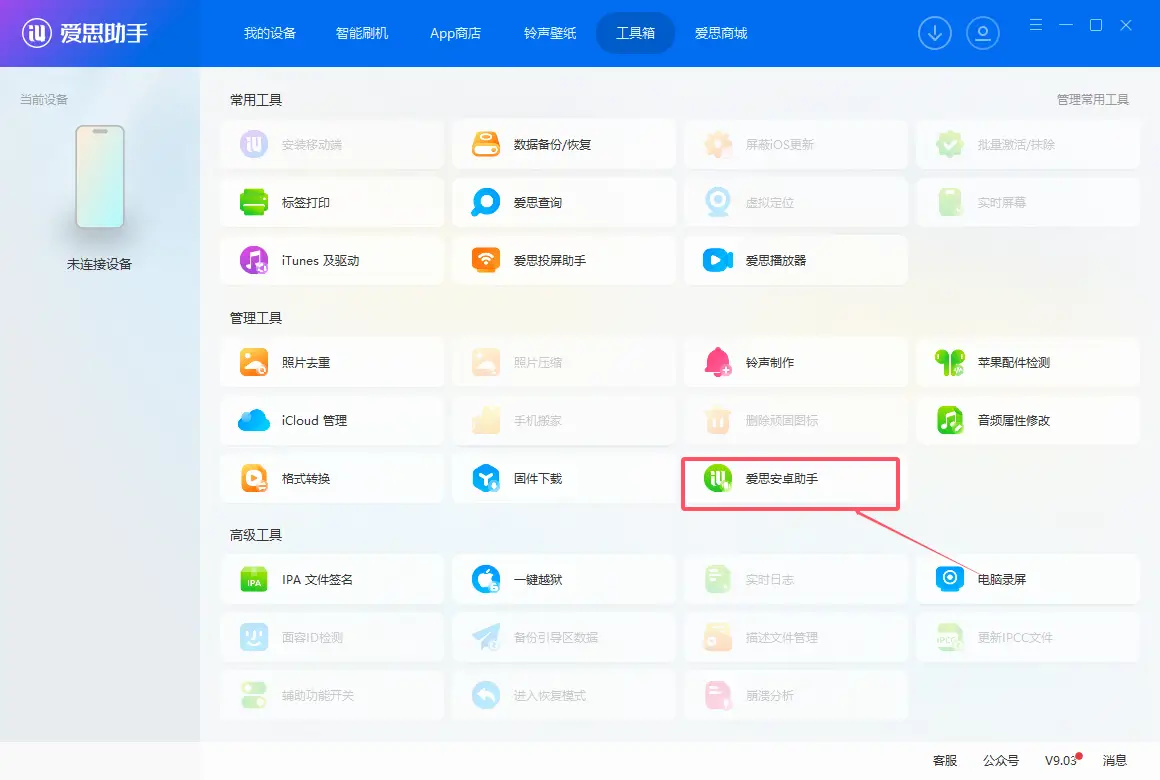
Task: Select the unconnected device phone thumbnail
Action: (x=100, y=178)
